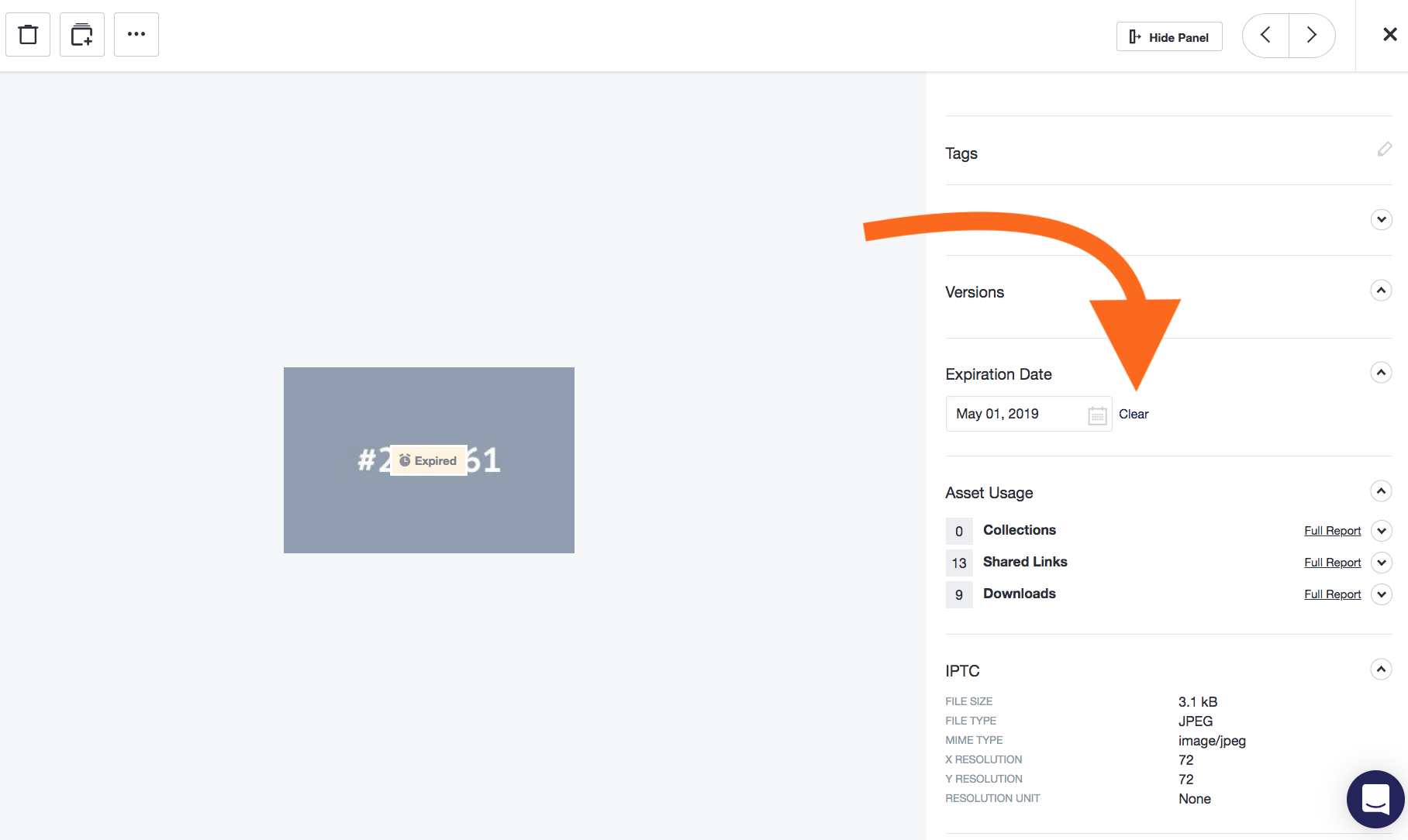
Task: Click the Expired badge on the asset
Action: (428, 460)
